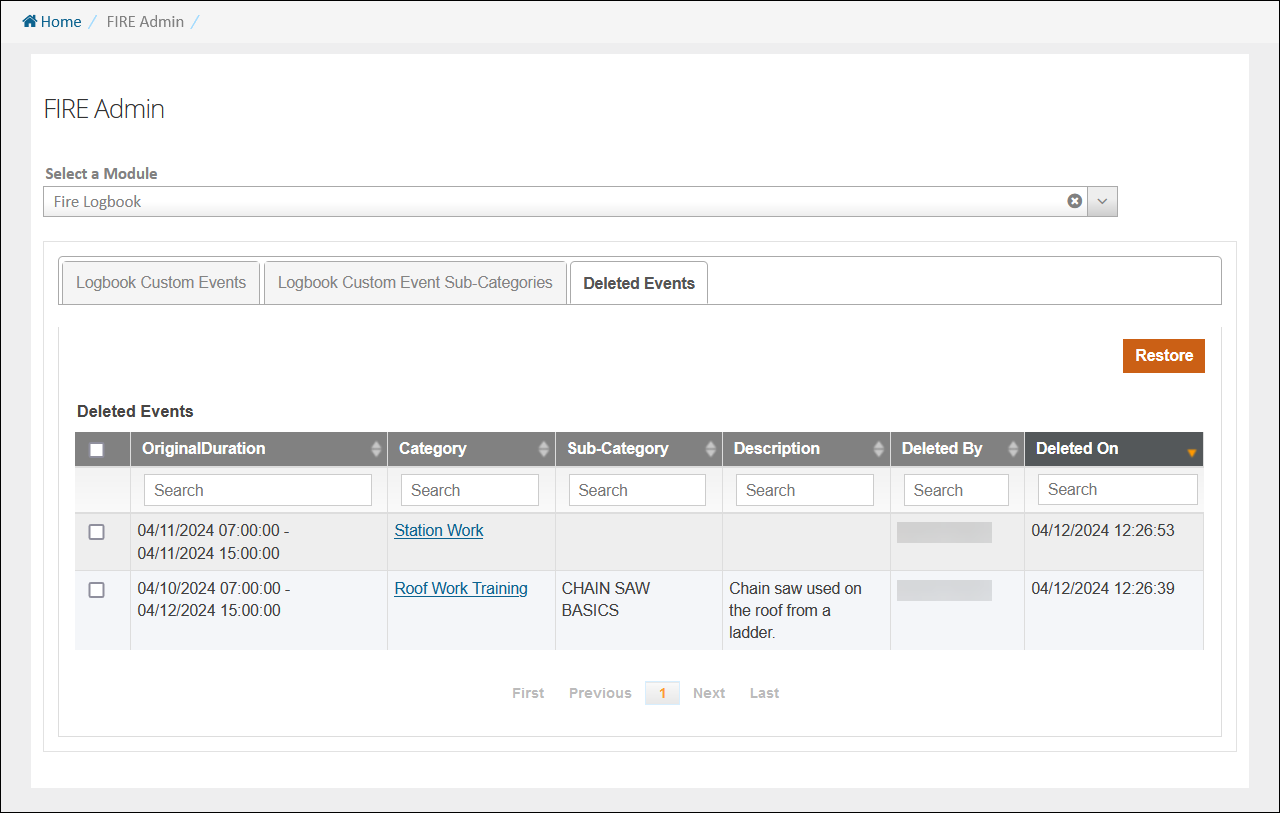Screen dimensions: 1280x813
Task: Click the Home icon in breadcrumb
Action: point(30,22)
